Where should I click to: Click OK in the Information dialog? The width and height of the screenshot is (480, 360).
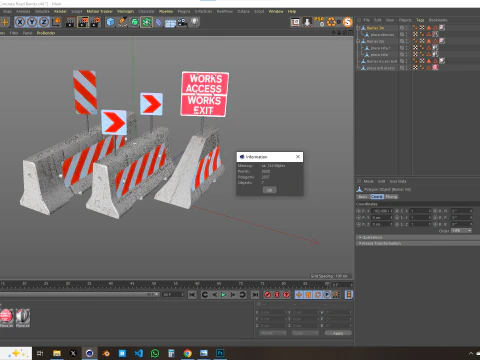(269, 190)
